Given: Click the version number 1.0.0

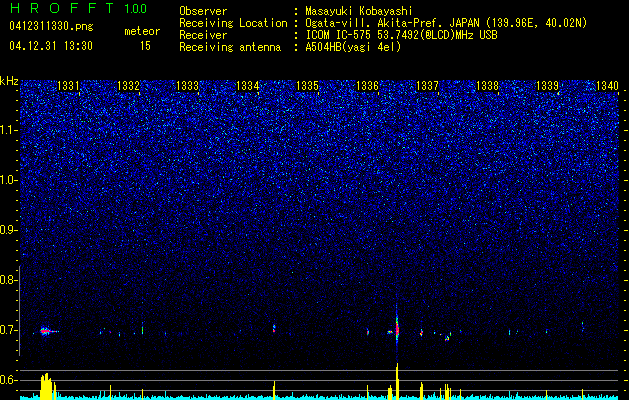Looking at the screenshot, I should (136, 8).
